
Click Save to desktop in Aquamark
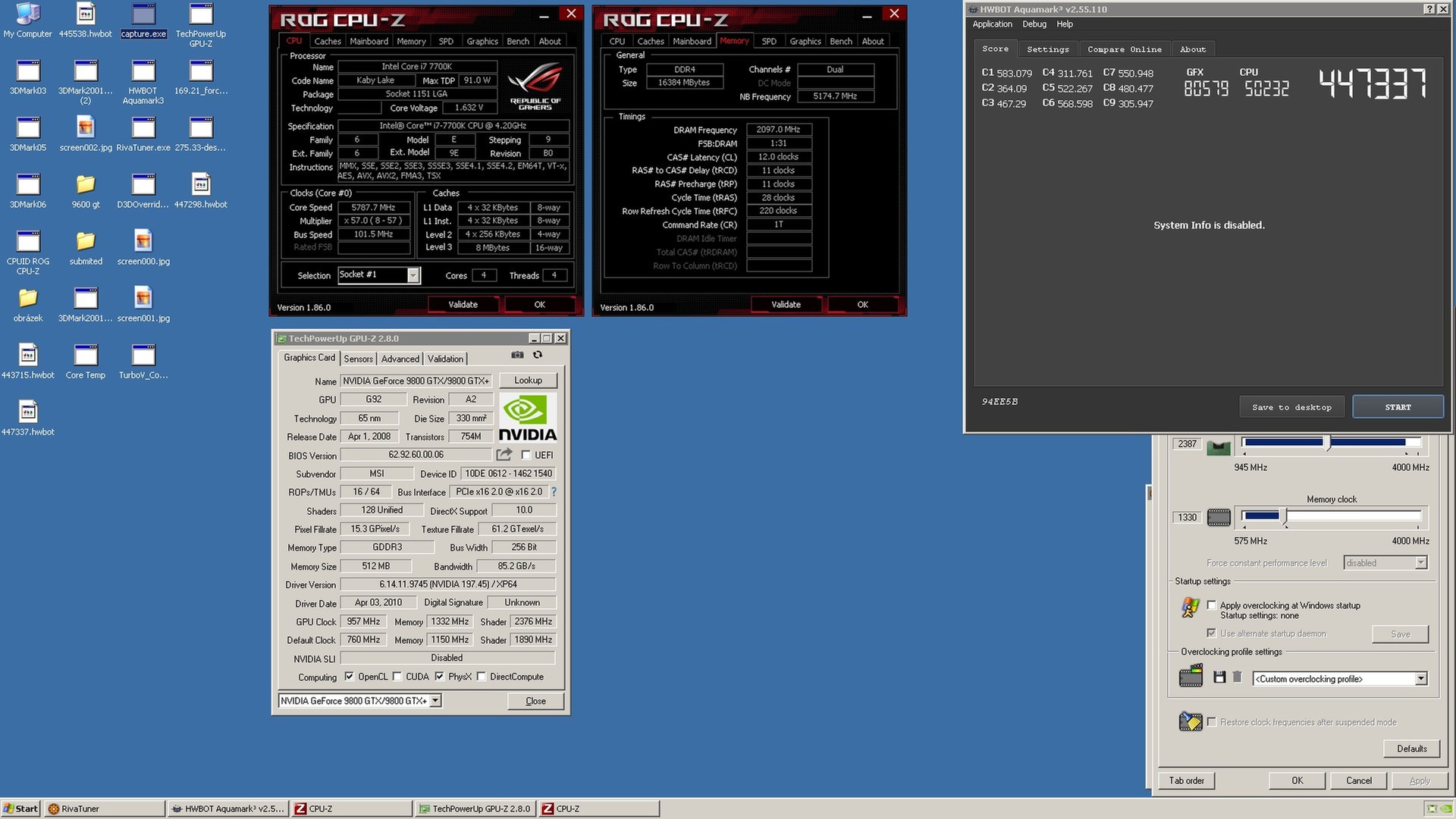tap(1292, 407)
